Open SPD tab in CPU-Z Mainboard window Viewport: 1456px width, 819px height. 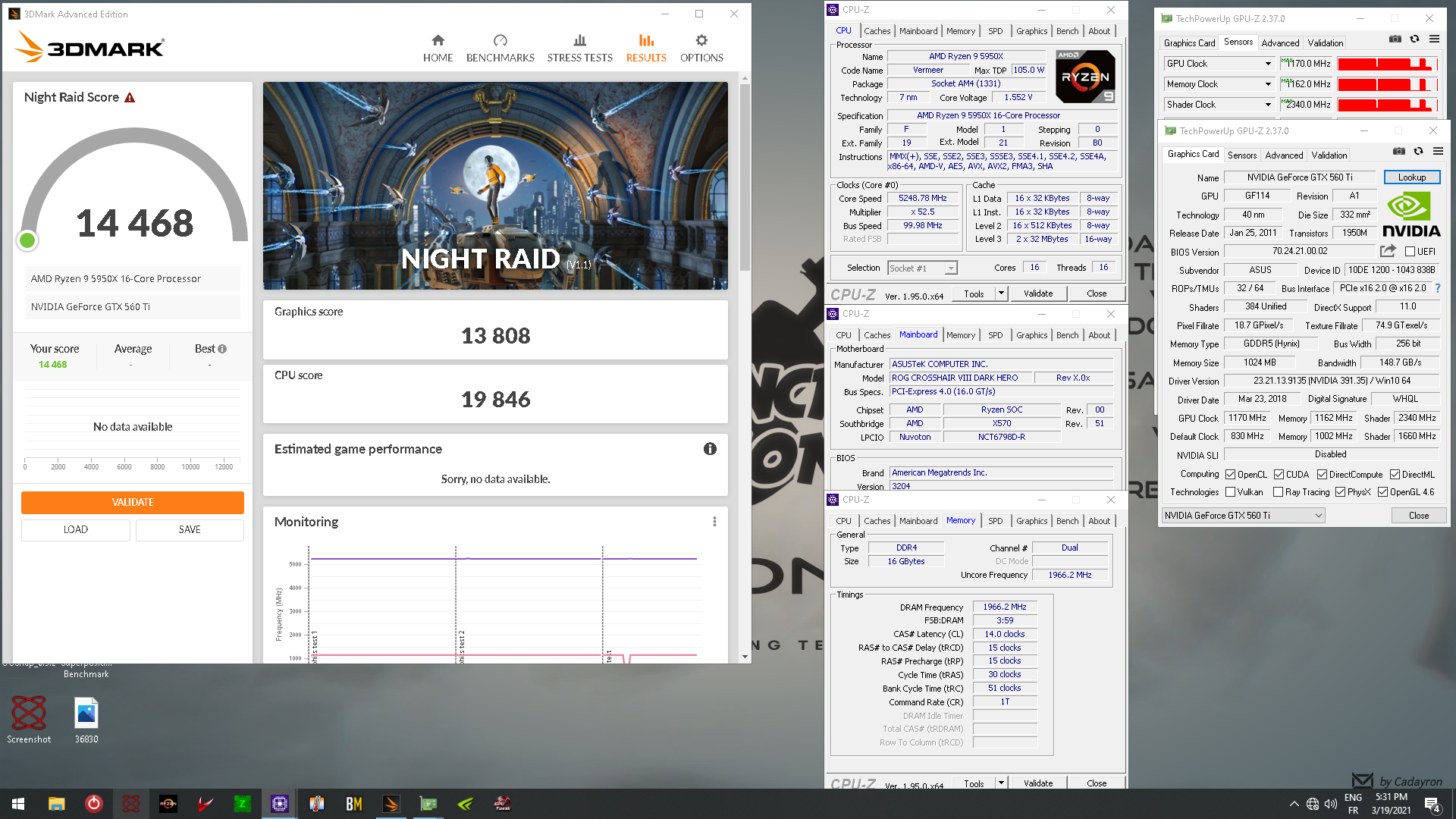995,335
